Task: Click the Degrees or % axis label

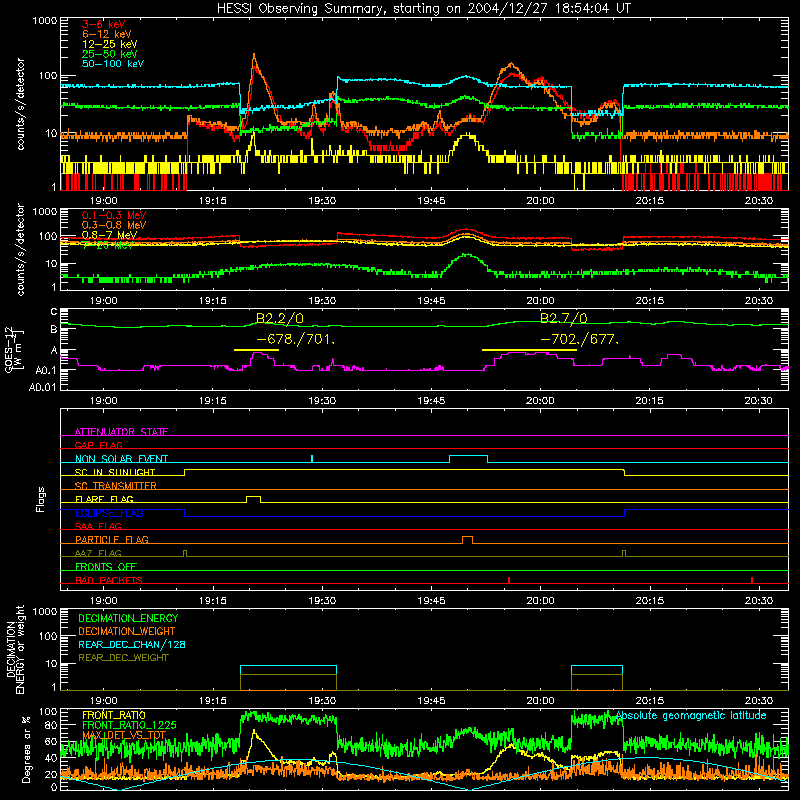Action: (x=27, y=749)
